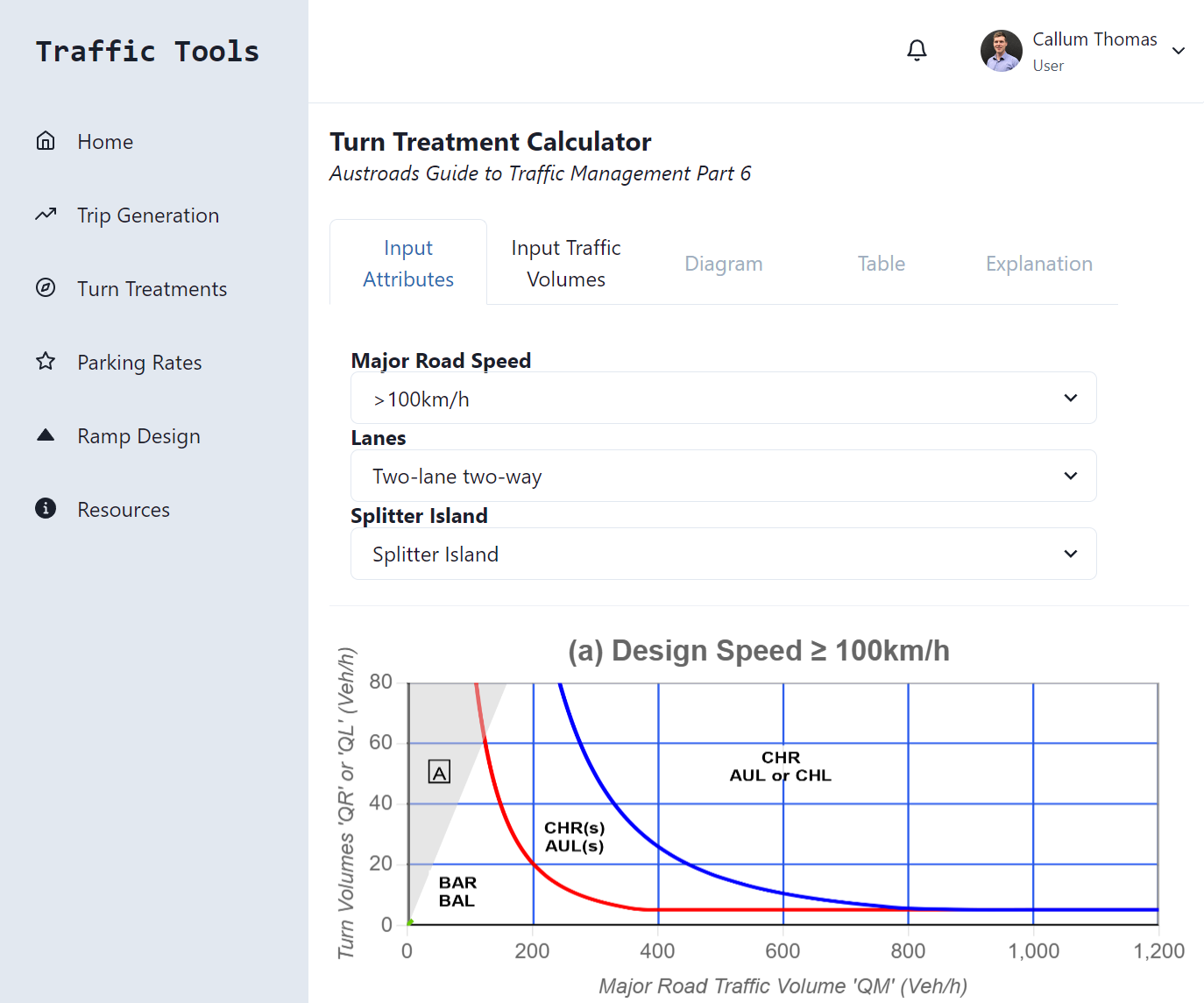Click the chart title Design Speed ≥ 100km/h
This screenshot has width=1204, height=1003.
(x=759, y=651)
